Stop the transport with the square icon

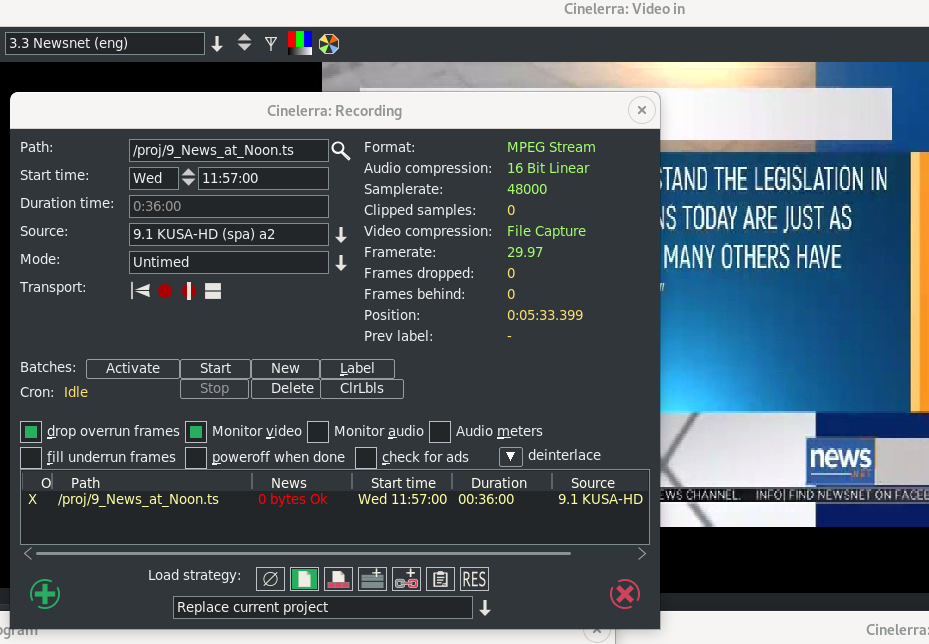(212, 291)
